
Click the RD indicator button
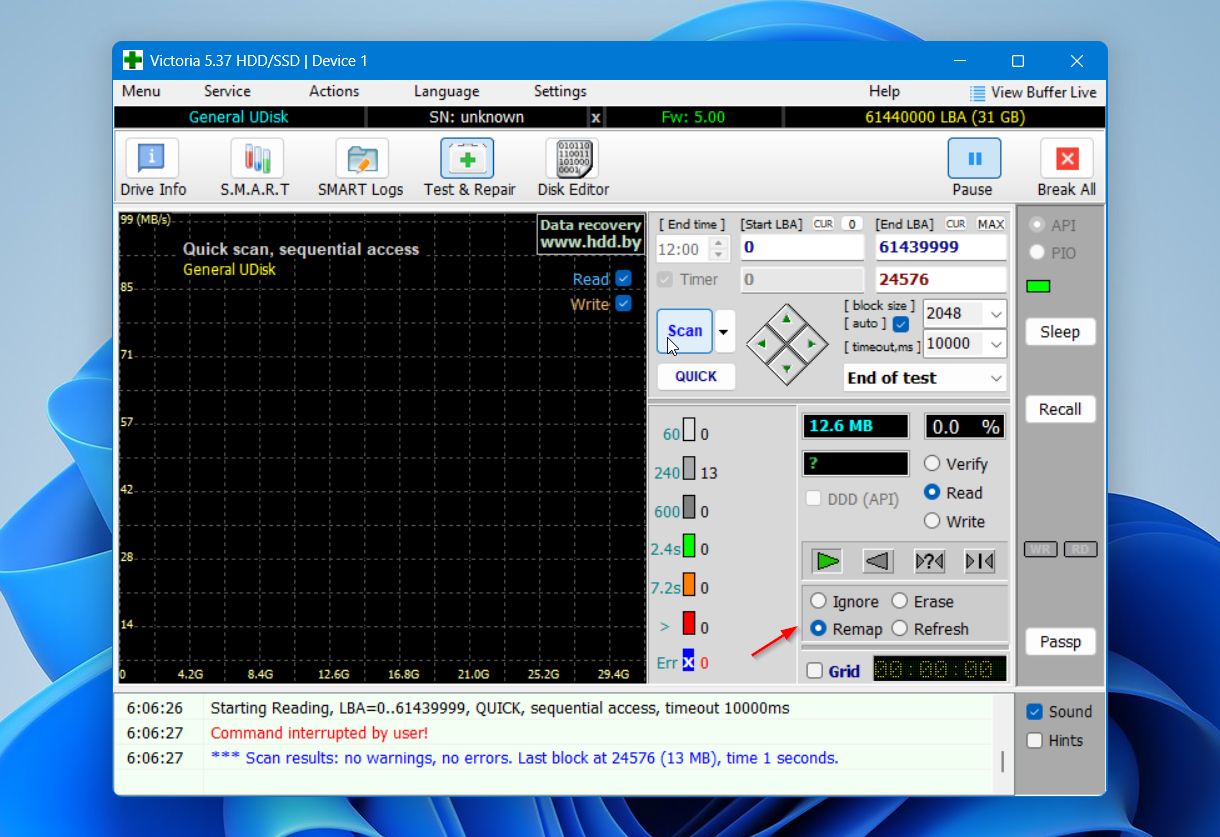point(1080,549)
